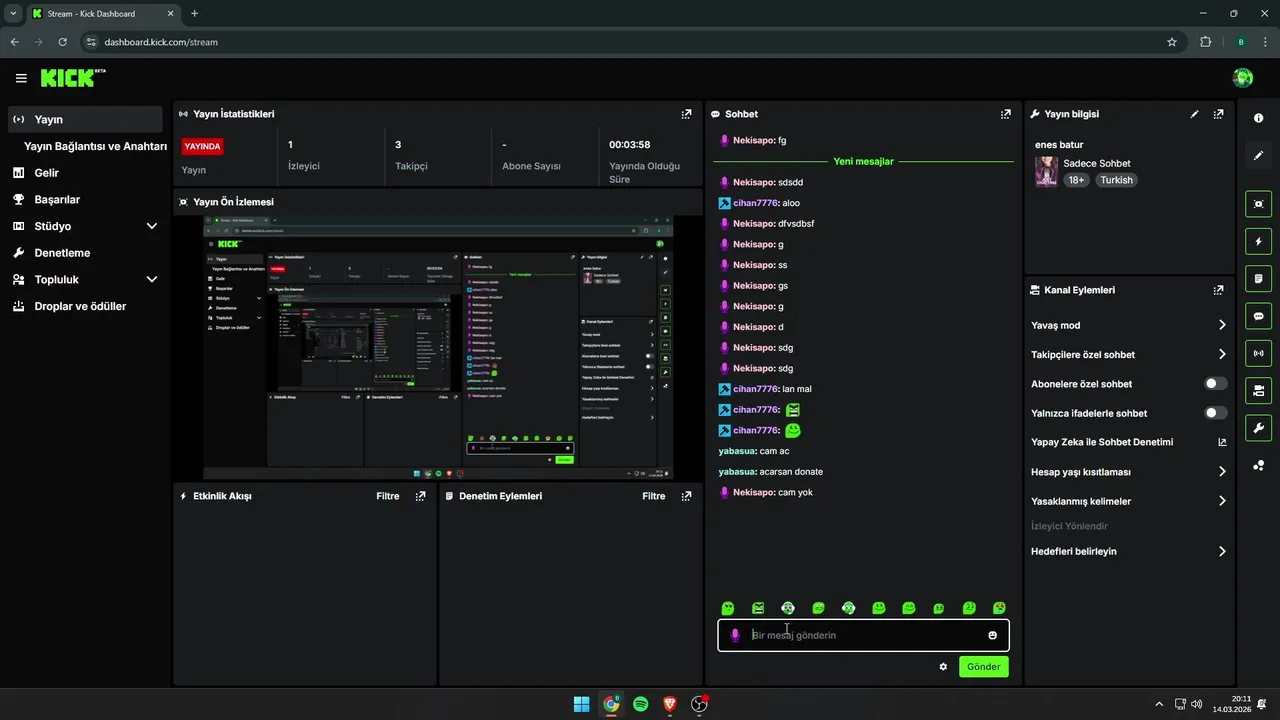Open Spotify from the taskbar

[641, 704]
